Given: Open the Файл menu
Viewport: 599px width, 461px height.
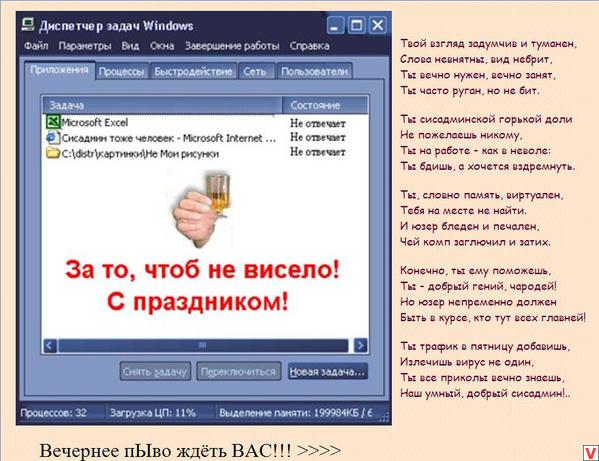Looking at the screenshot, I should point(36,46).
